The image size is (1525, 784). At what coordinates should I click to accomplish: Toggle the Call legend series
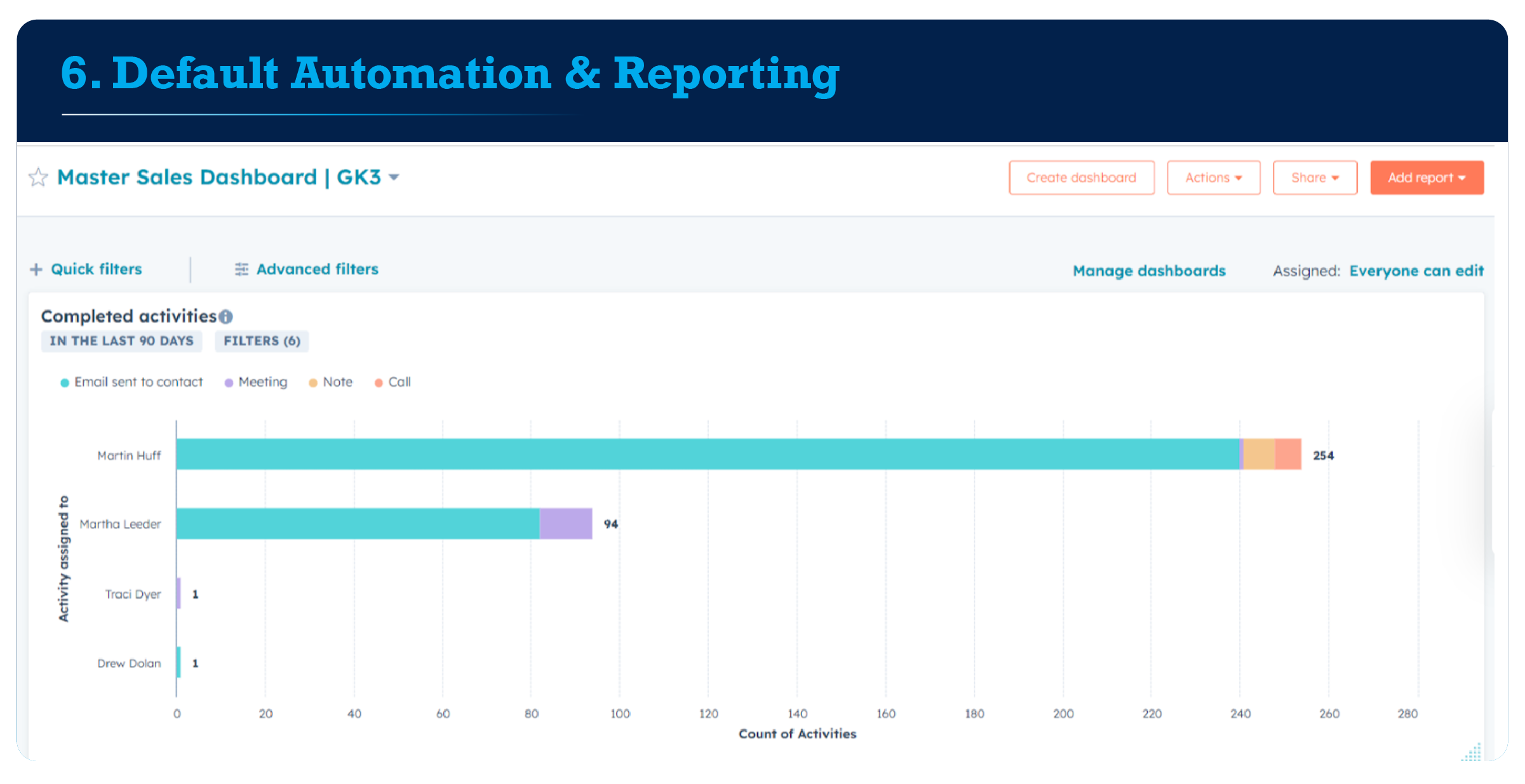point(393,382)
